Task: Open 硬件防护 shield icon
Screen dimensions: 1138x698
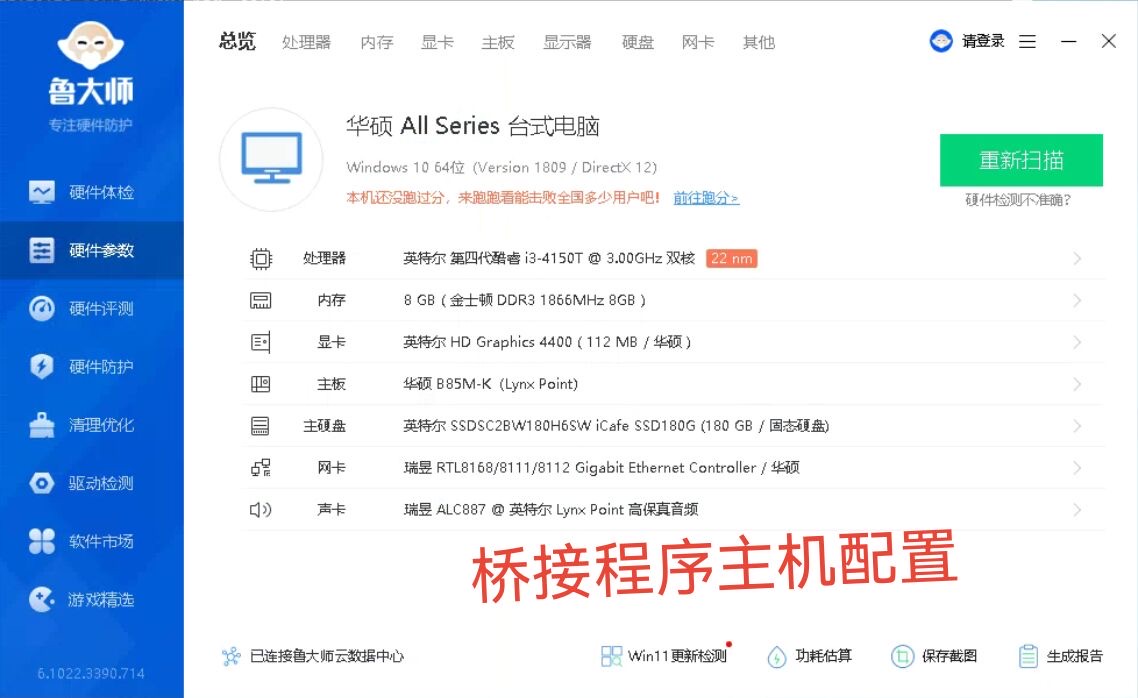Action: (x=41, y=366)
